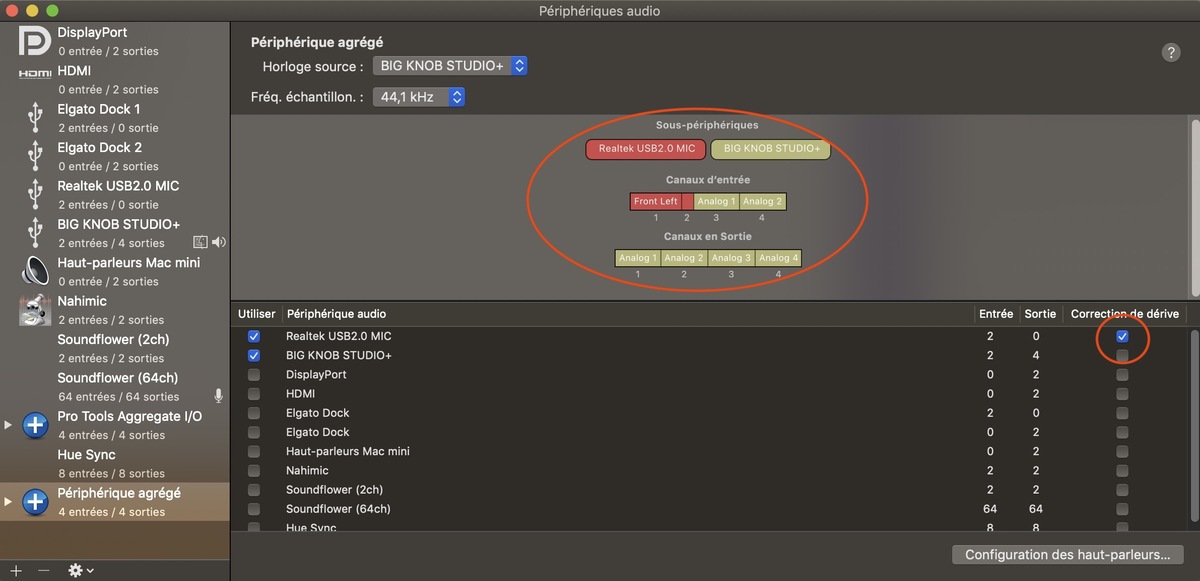Uncheck Utiliser for BIG KNOB STUDIO+
The image size is (1200, 581).
pyautogui.click(x=254, y=356)
